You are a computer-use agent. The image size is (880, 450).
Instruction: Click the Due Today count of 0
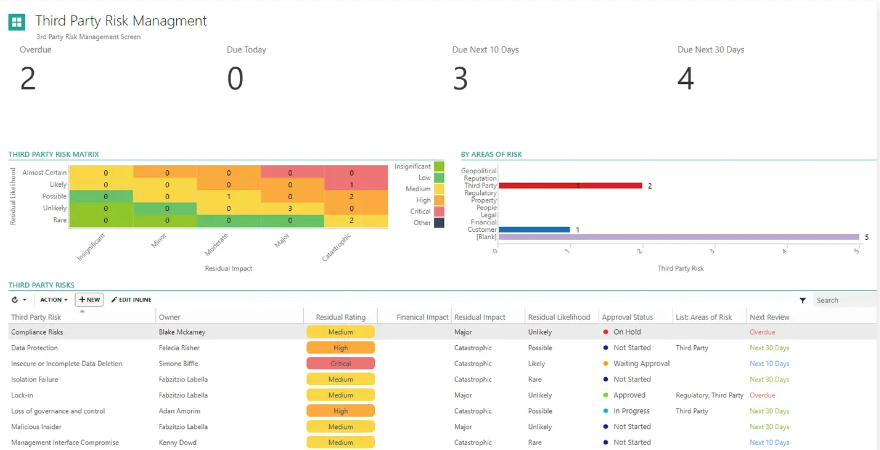[x=235, y=79]
